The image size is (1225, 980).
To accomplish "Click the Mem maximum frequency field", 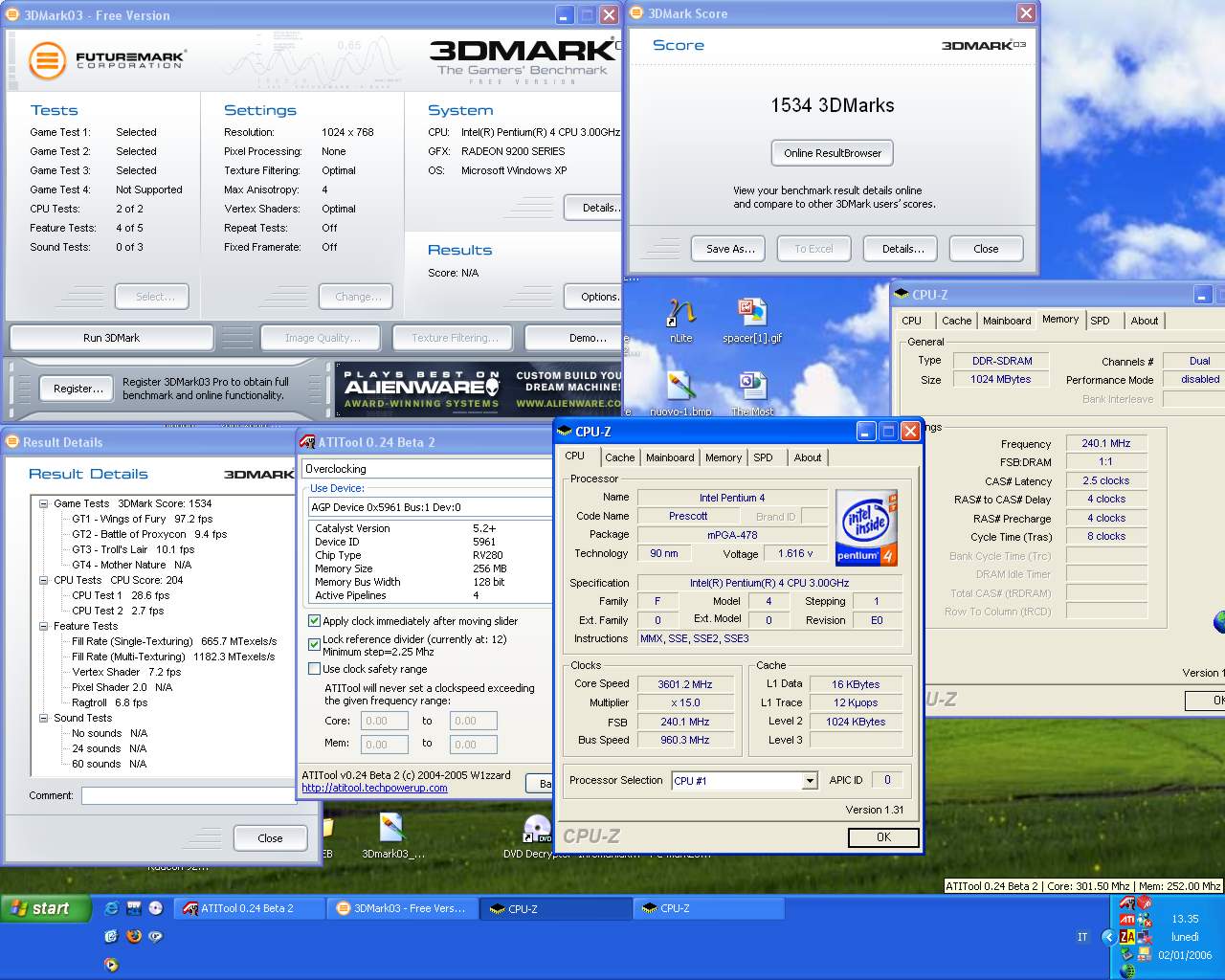I will (474, 744).
